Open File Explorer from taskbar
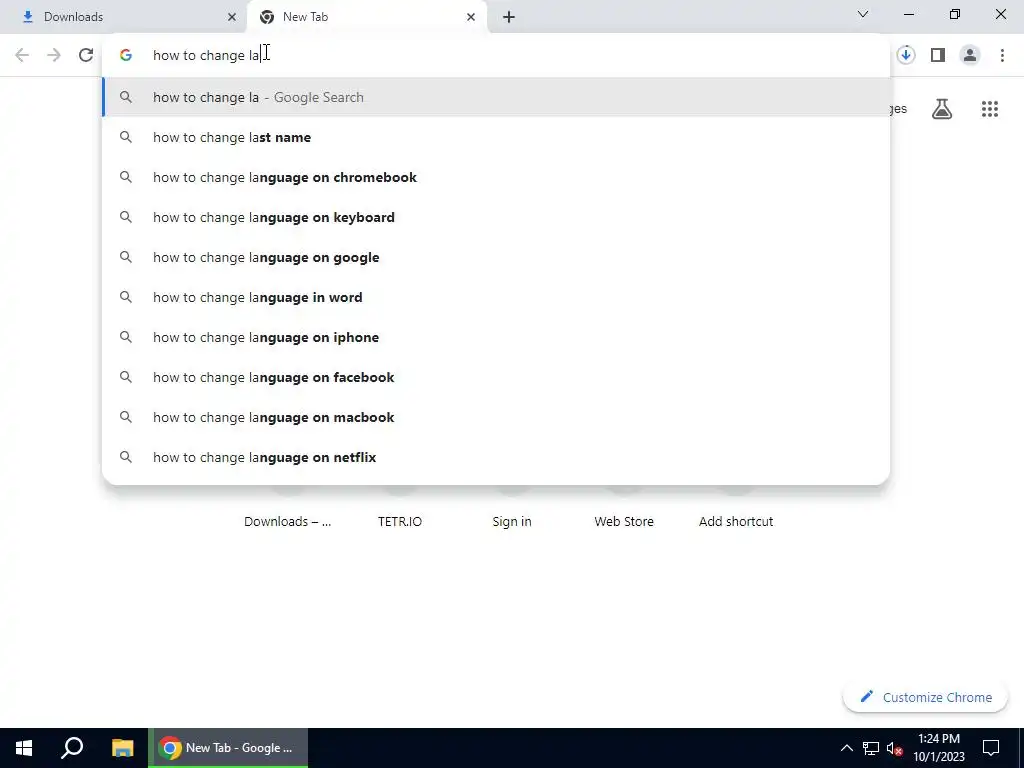This screenshot has height=768, width=1024. (122, 748)
